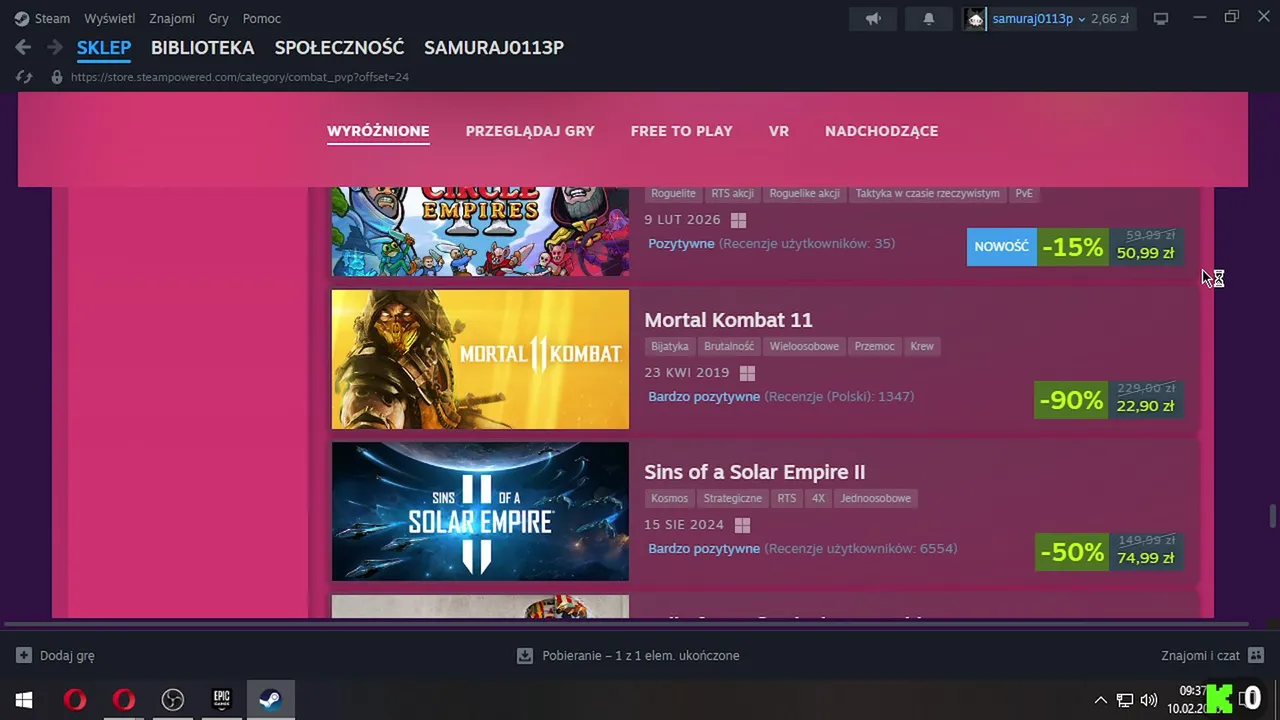Open the Znajomi menu
The height and width of the screenshot is (720, 1280).
172,18
